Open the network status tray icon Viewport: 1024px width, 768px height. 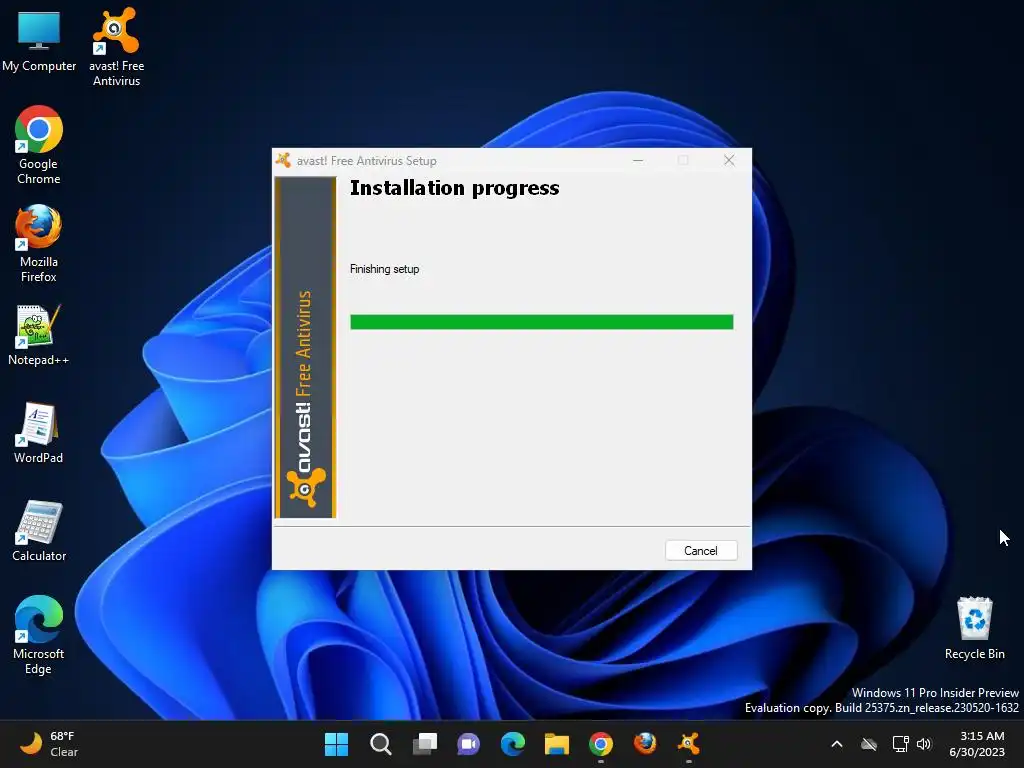coord(901,744)
